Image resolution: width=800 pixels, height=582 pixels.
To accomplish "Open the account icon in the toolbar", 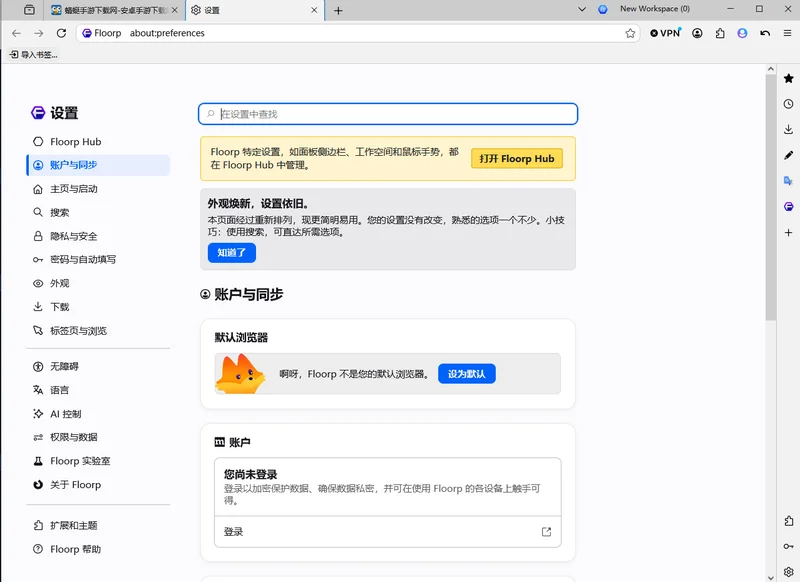I will pos(697,33).
